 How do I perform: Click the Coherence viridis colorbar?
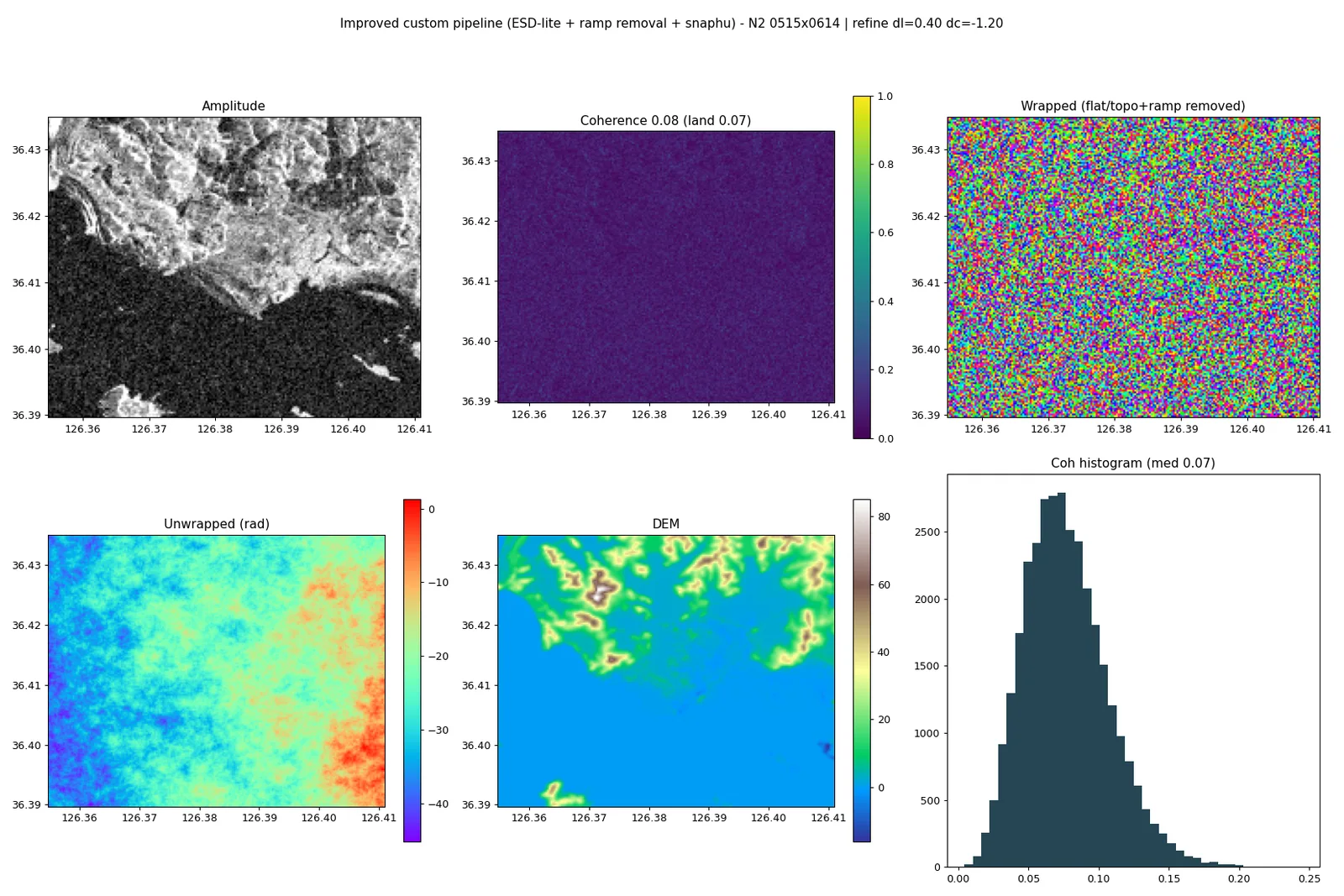tap(862, 267)
